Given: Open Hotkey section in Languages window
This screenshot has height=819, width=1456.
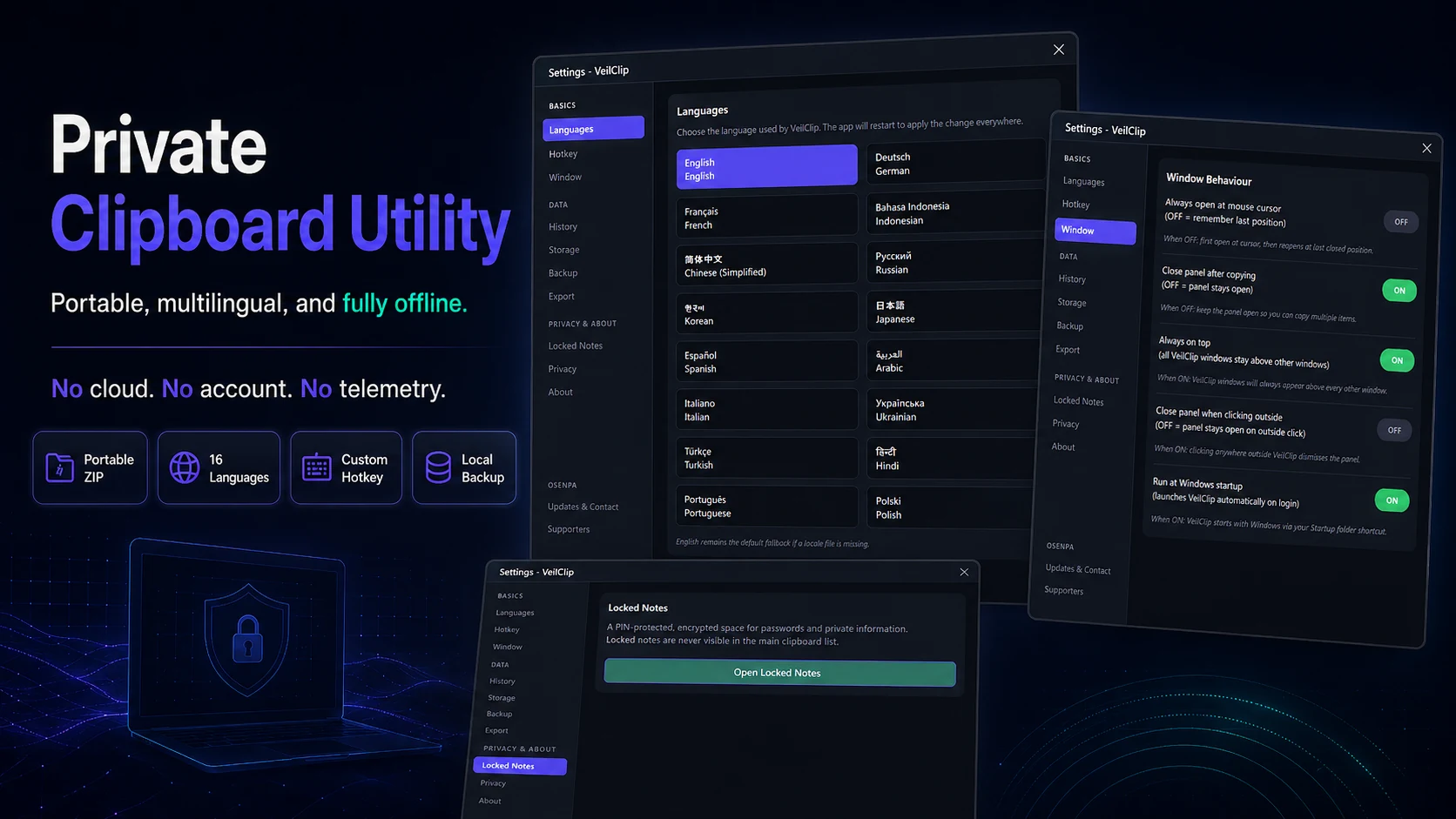Looking at the screenshot, I should coord(563,154).
